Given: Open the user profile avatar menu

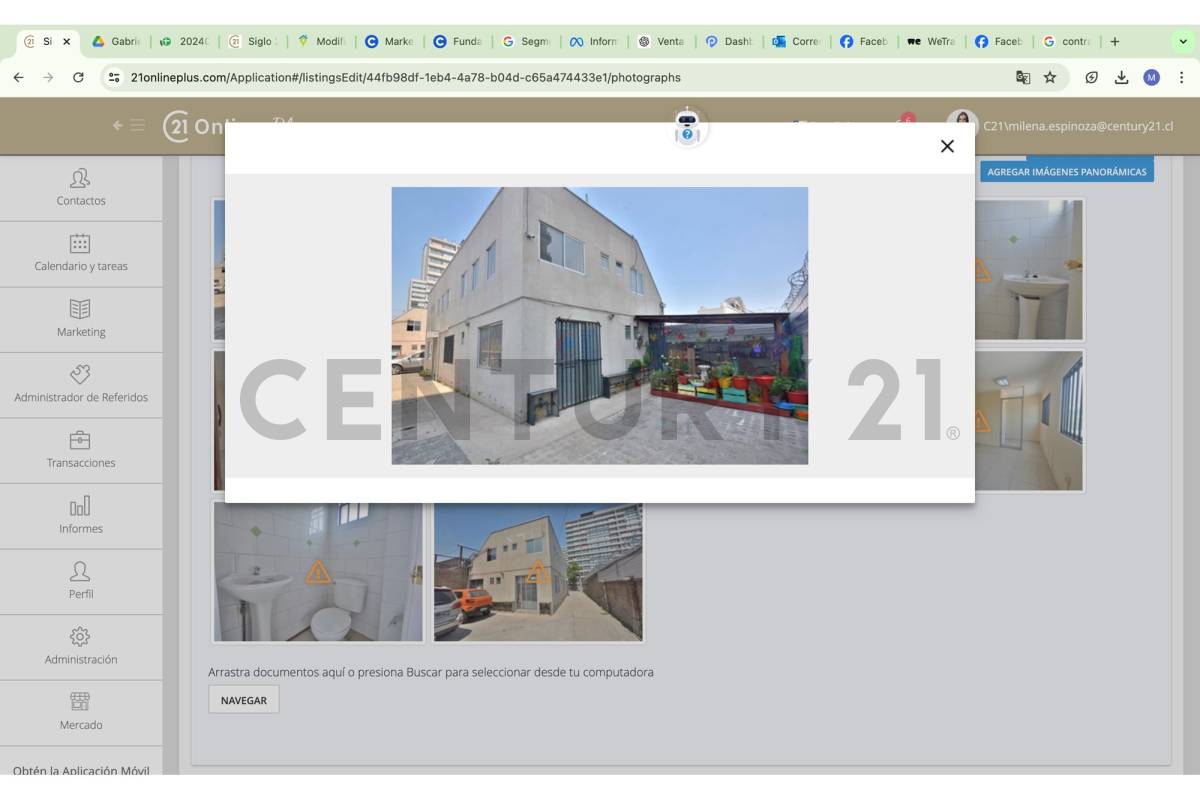Looking at the screenshot, I should (962, 125).
